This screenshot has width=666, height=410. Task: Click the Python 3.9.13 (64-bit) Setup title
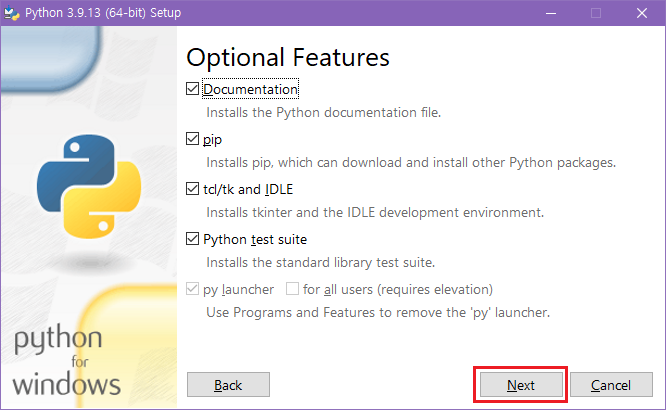click(x=103, y=13)
